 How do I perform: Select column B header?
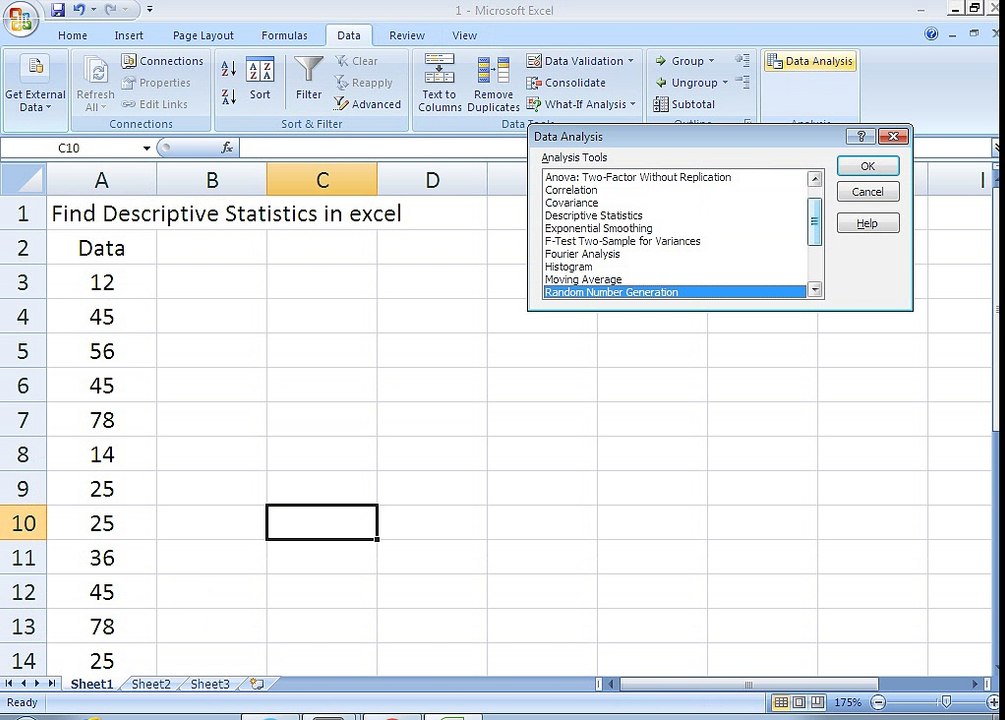[212, 180]
